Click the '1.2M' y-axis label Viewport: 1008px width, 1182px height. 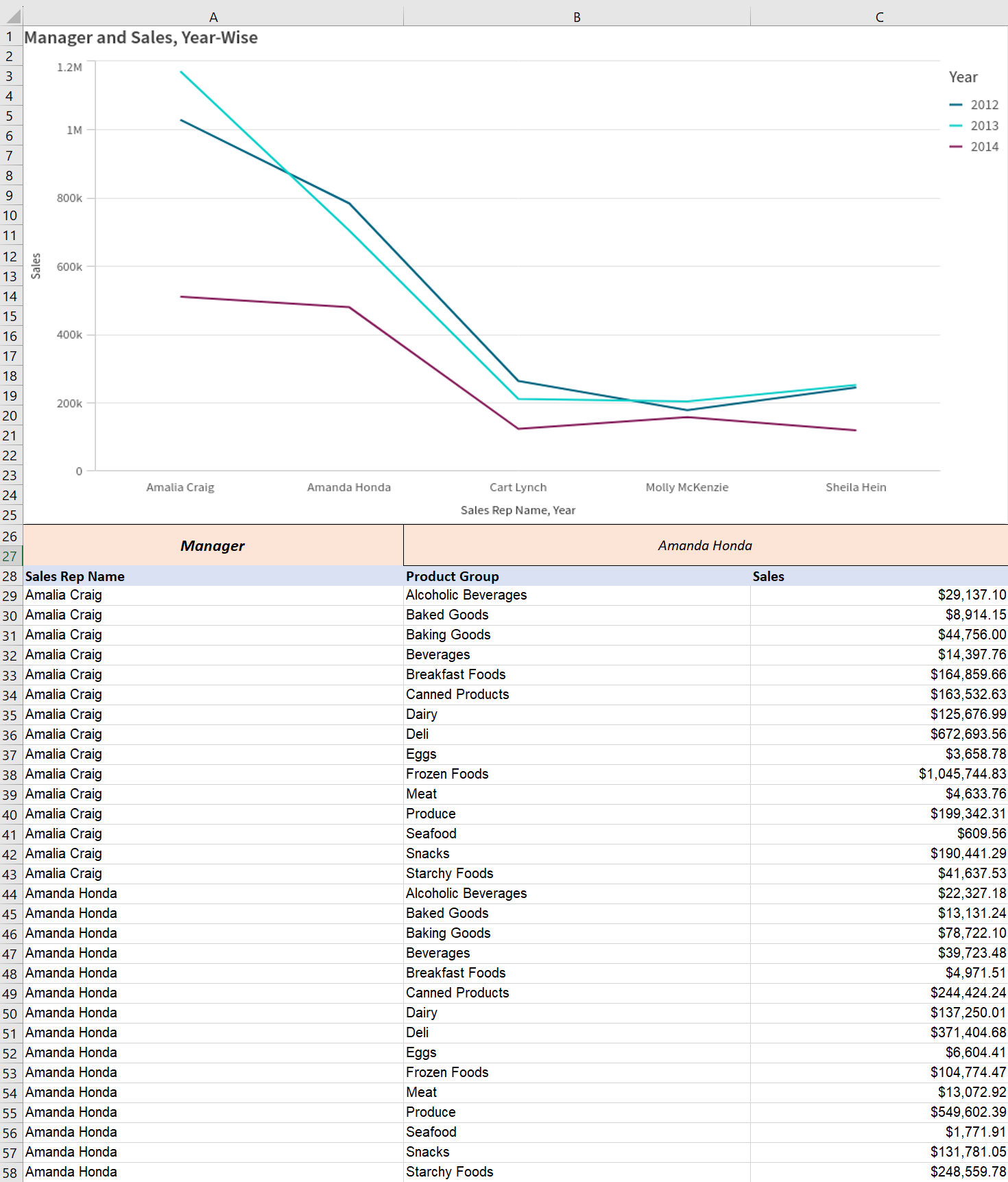(69, 67)
